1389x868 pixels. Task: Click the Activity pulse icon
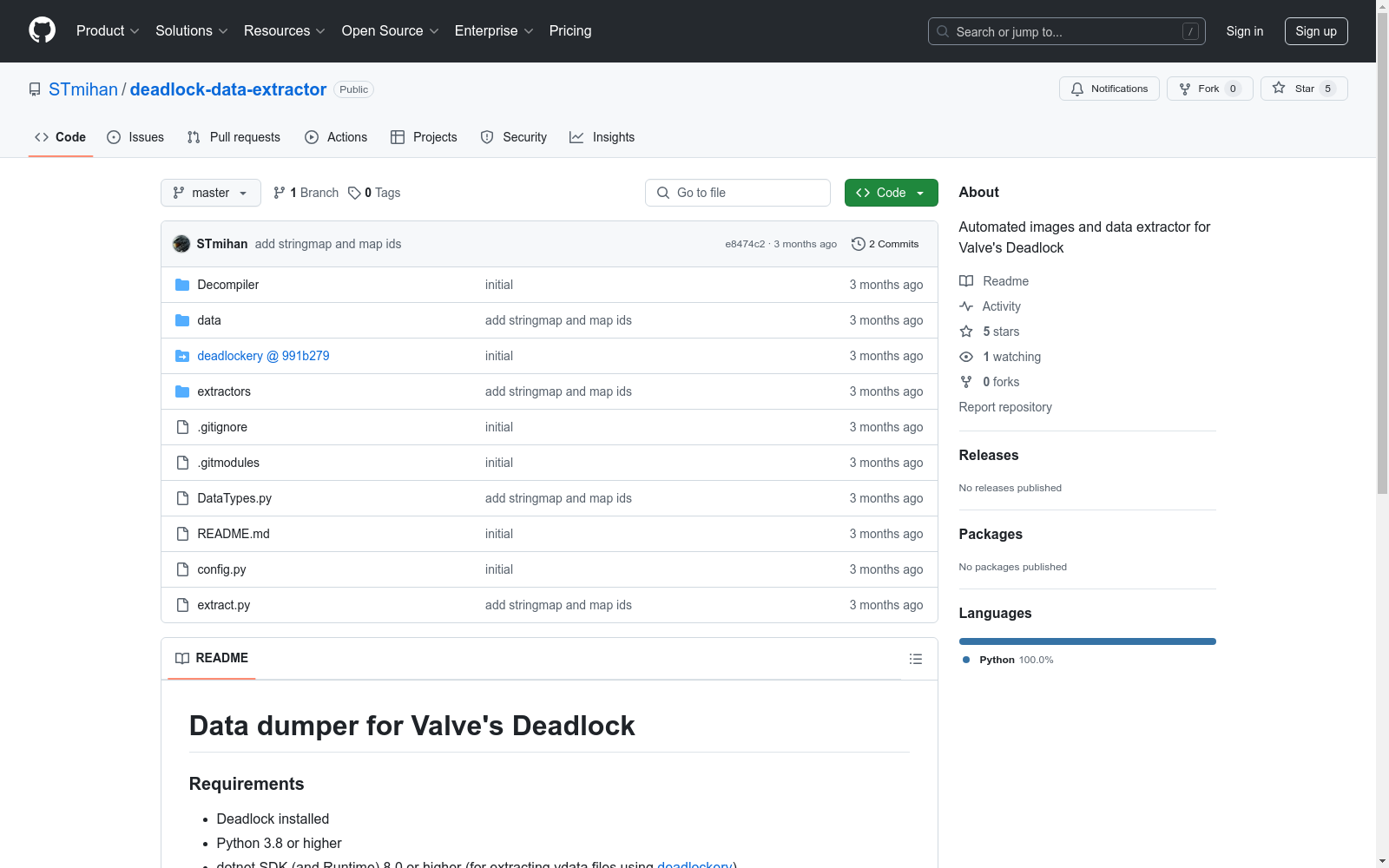tap(966, 306)
